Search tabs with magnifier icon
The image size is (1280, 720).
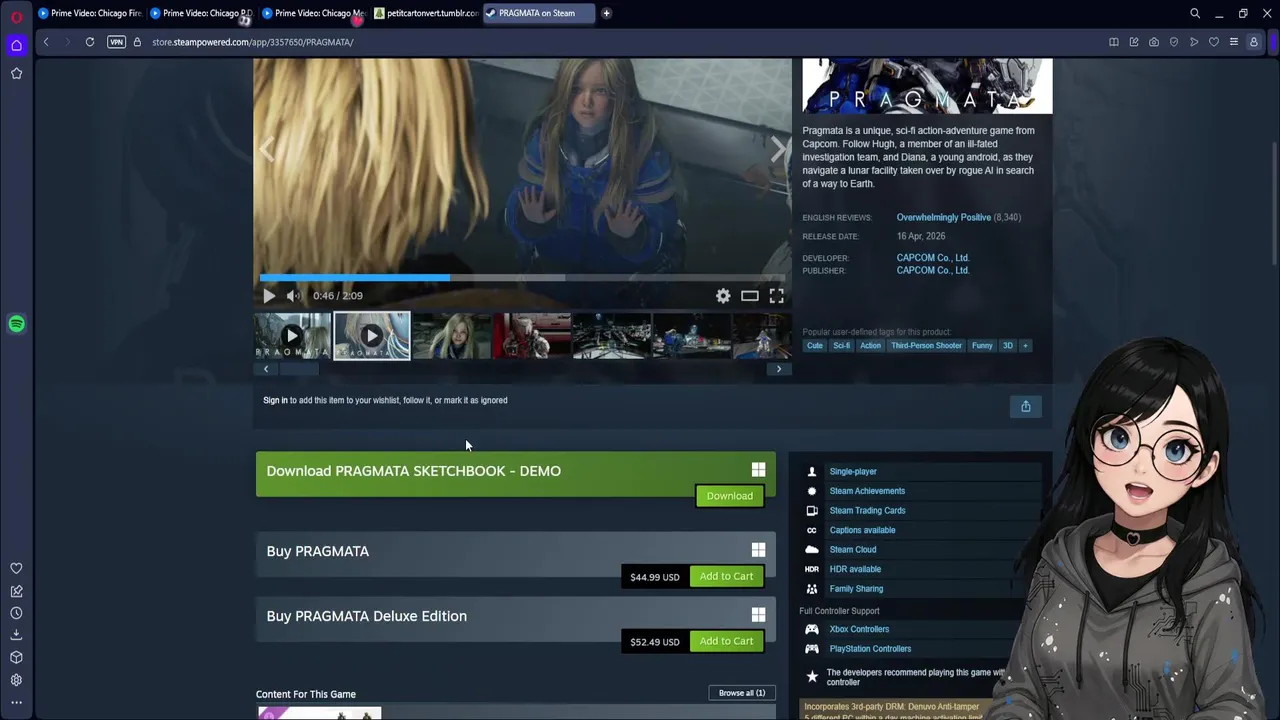tap(1195, 13)
